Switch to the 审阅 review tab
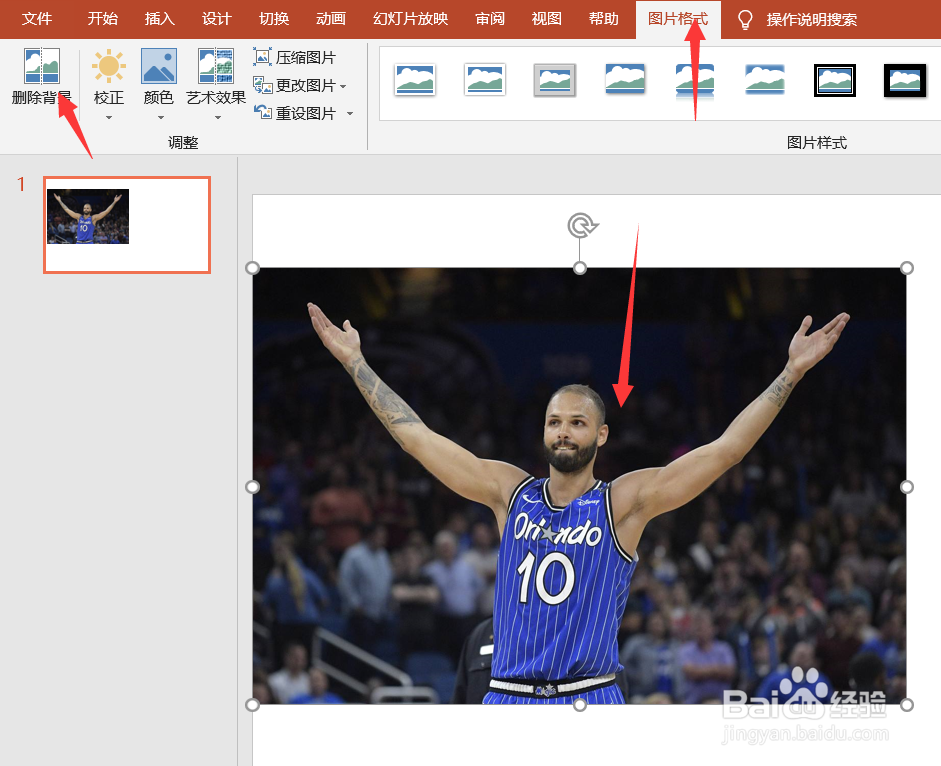The height and width of the screenshot is (766, 941). coord(490,19)
